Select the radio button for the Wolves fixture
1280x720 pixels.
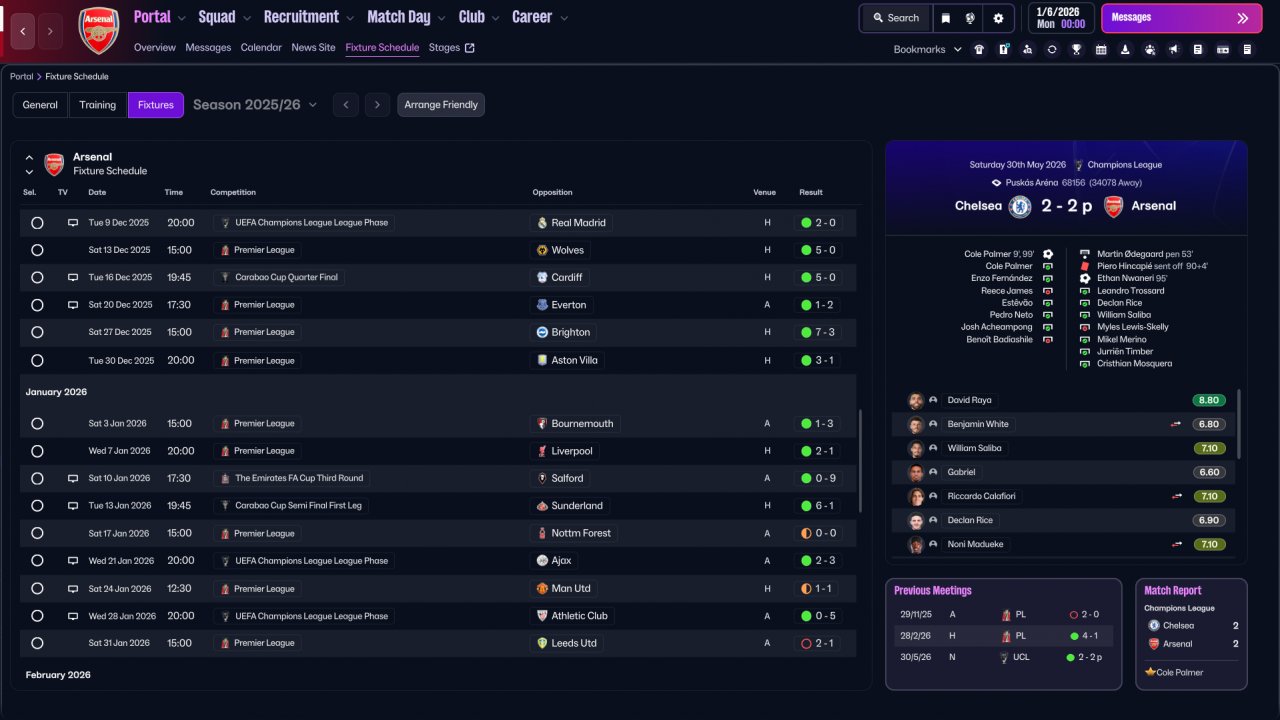coord(37,250)
